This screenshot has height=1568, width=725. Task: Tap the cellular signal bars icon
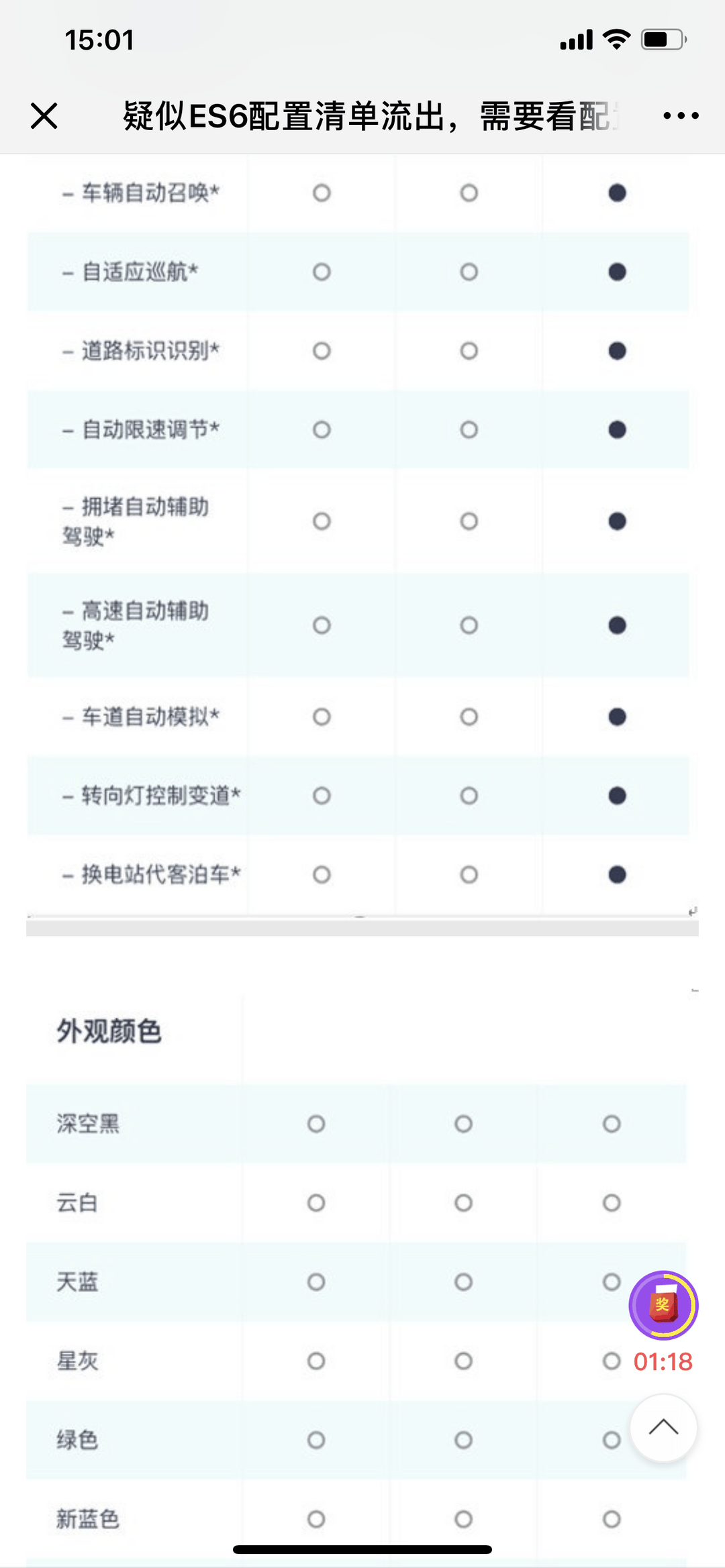tap(577, 40)
